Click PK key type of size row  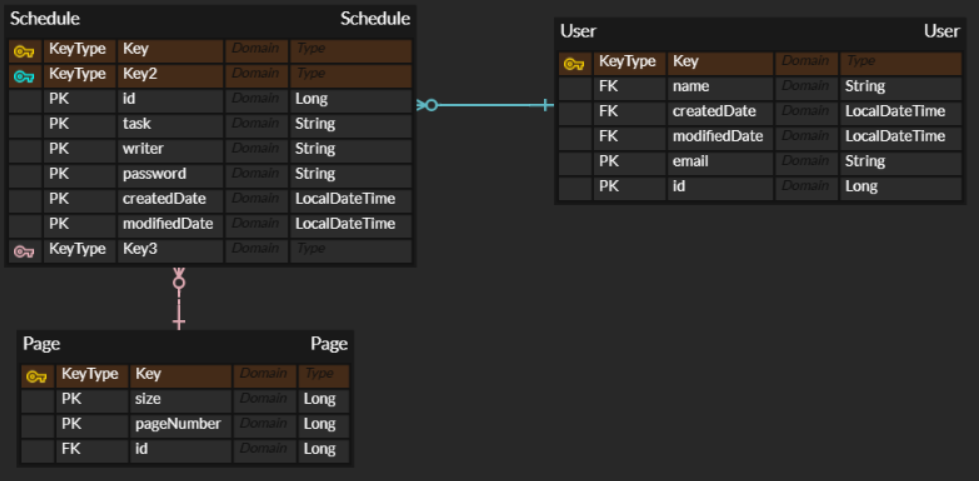pyautogui.click(x=92, y=401)
